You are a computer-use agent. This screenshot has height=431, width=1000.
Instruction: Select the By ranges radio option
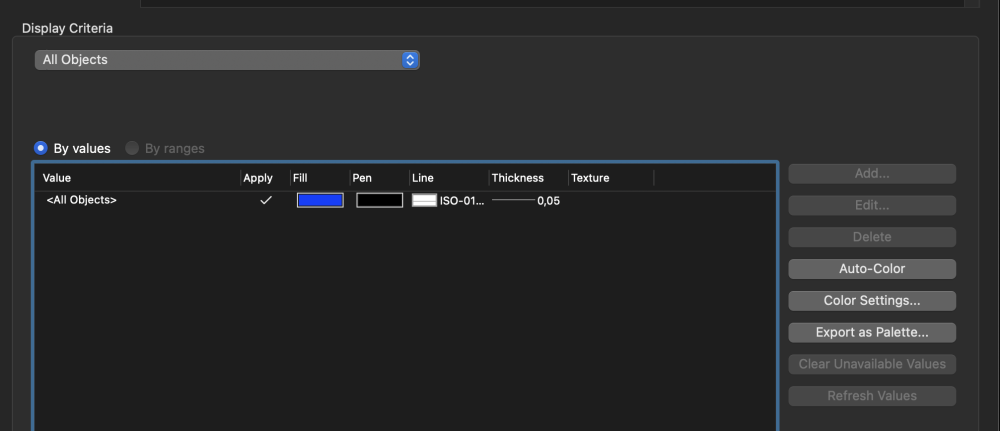pyautogui.click(x=132, y=148)
